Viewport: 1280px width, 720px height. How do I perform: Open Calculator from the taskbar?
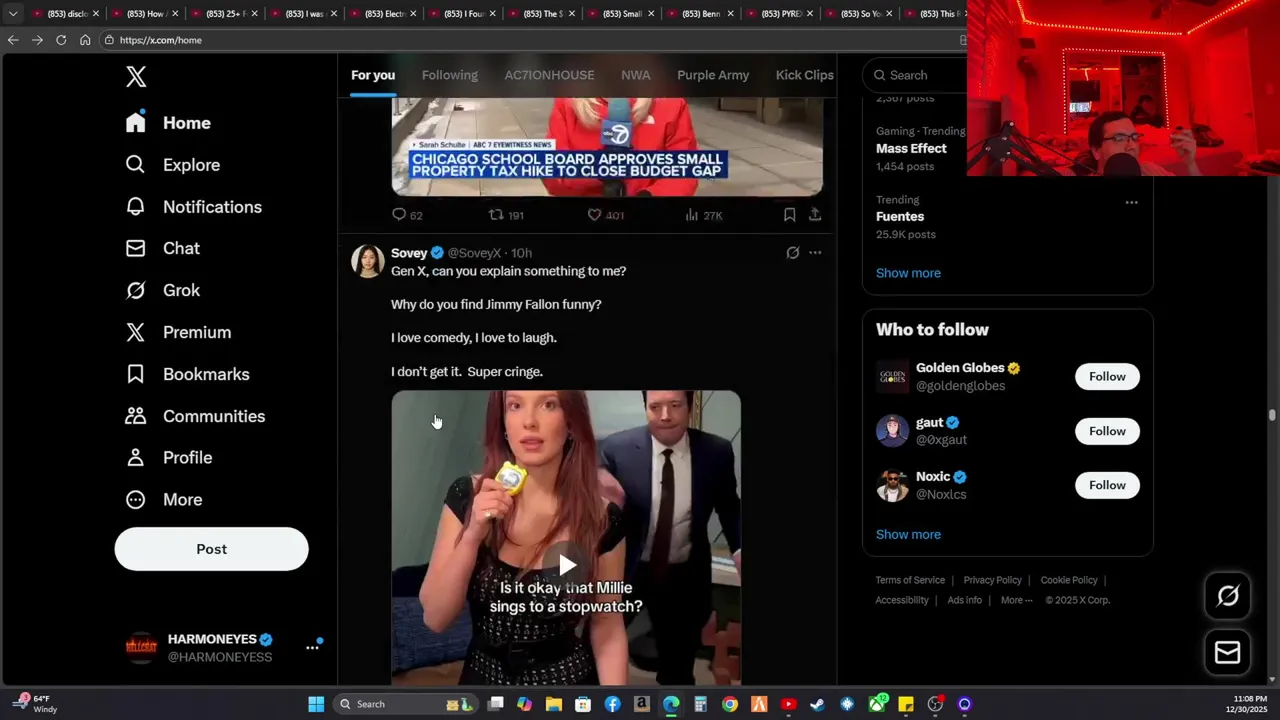701,704
